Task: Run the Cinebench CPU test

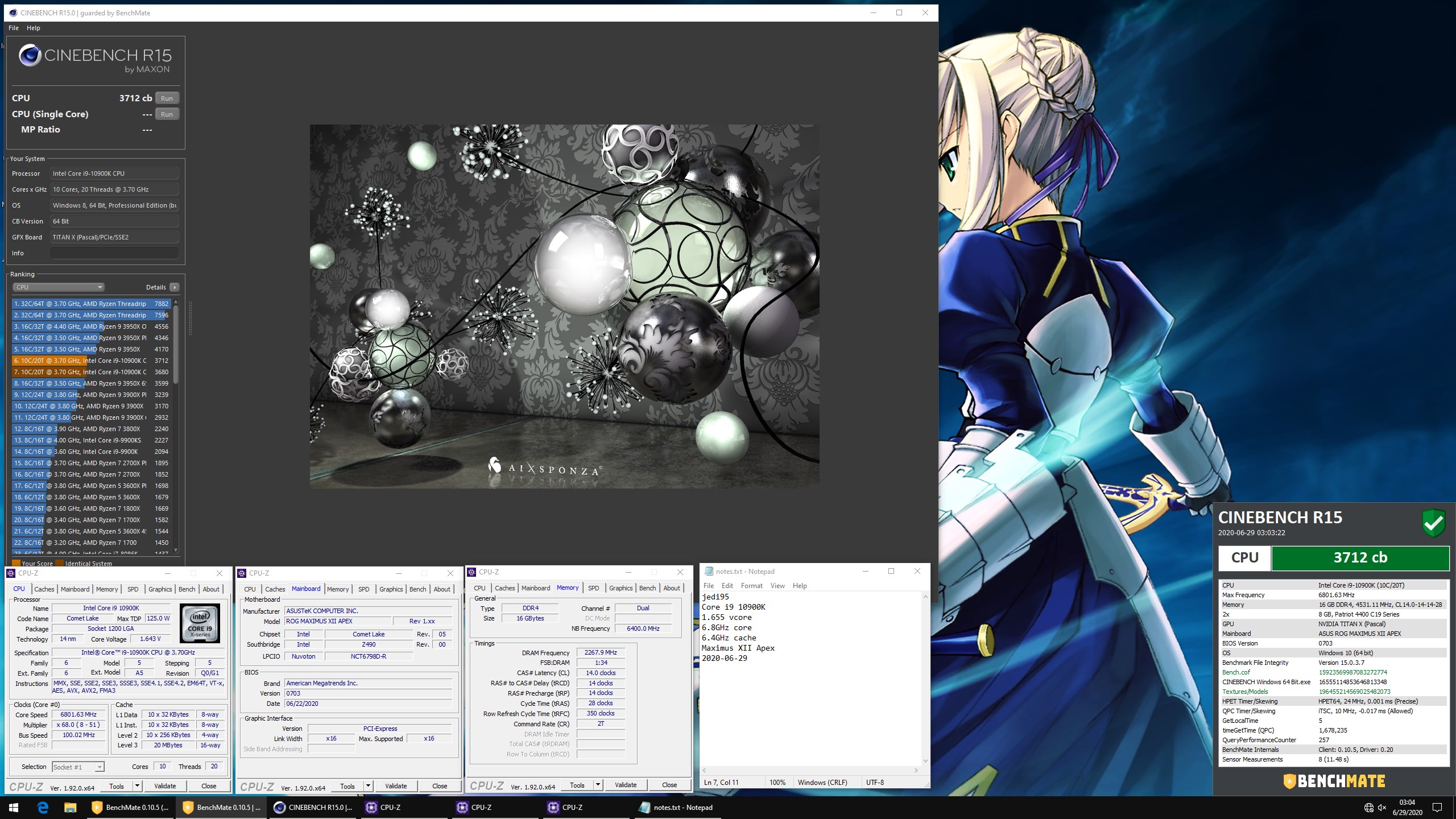Action: (167, 98)
